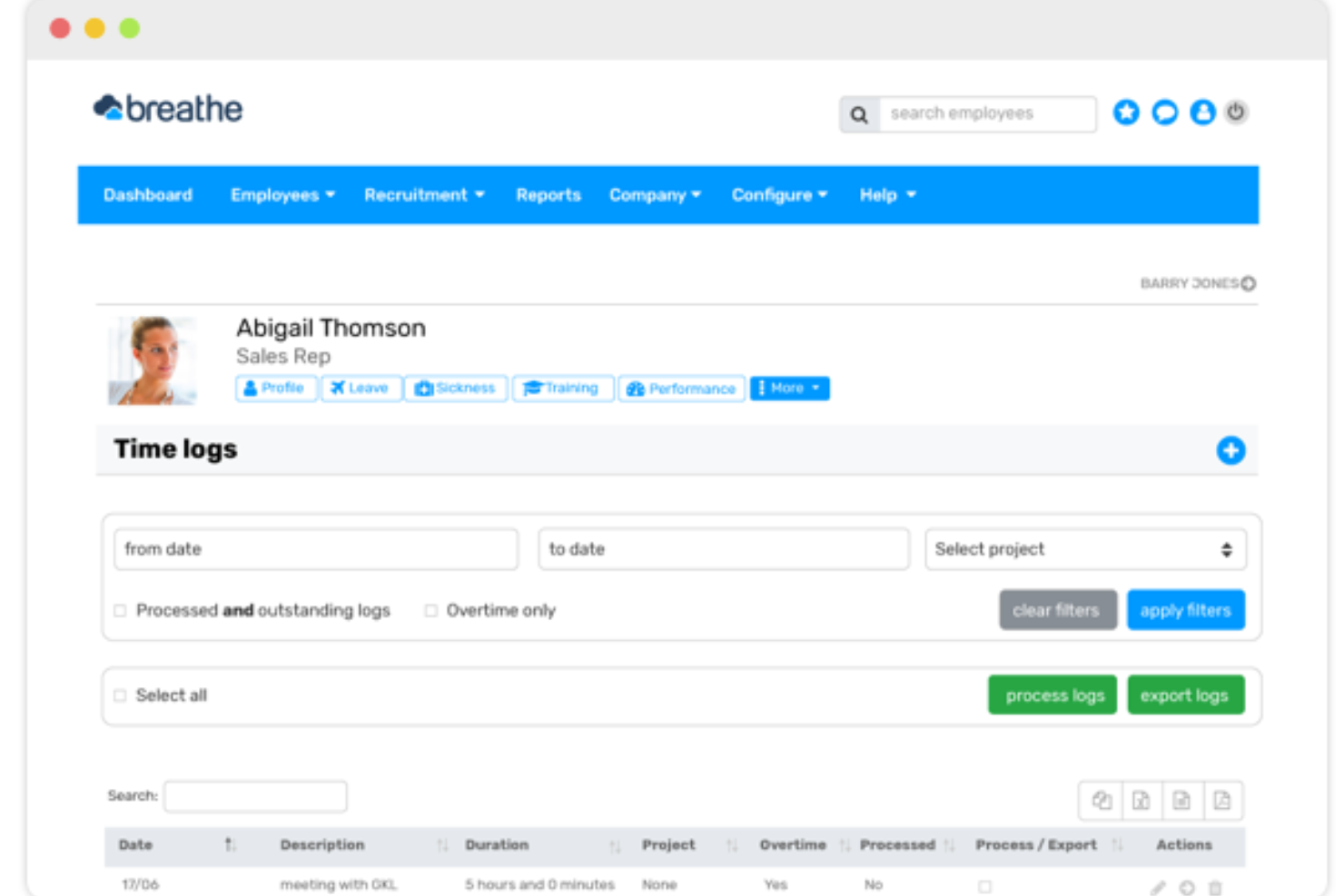Check the Overtime only box

[430, 610]
